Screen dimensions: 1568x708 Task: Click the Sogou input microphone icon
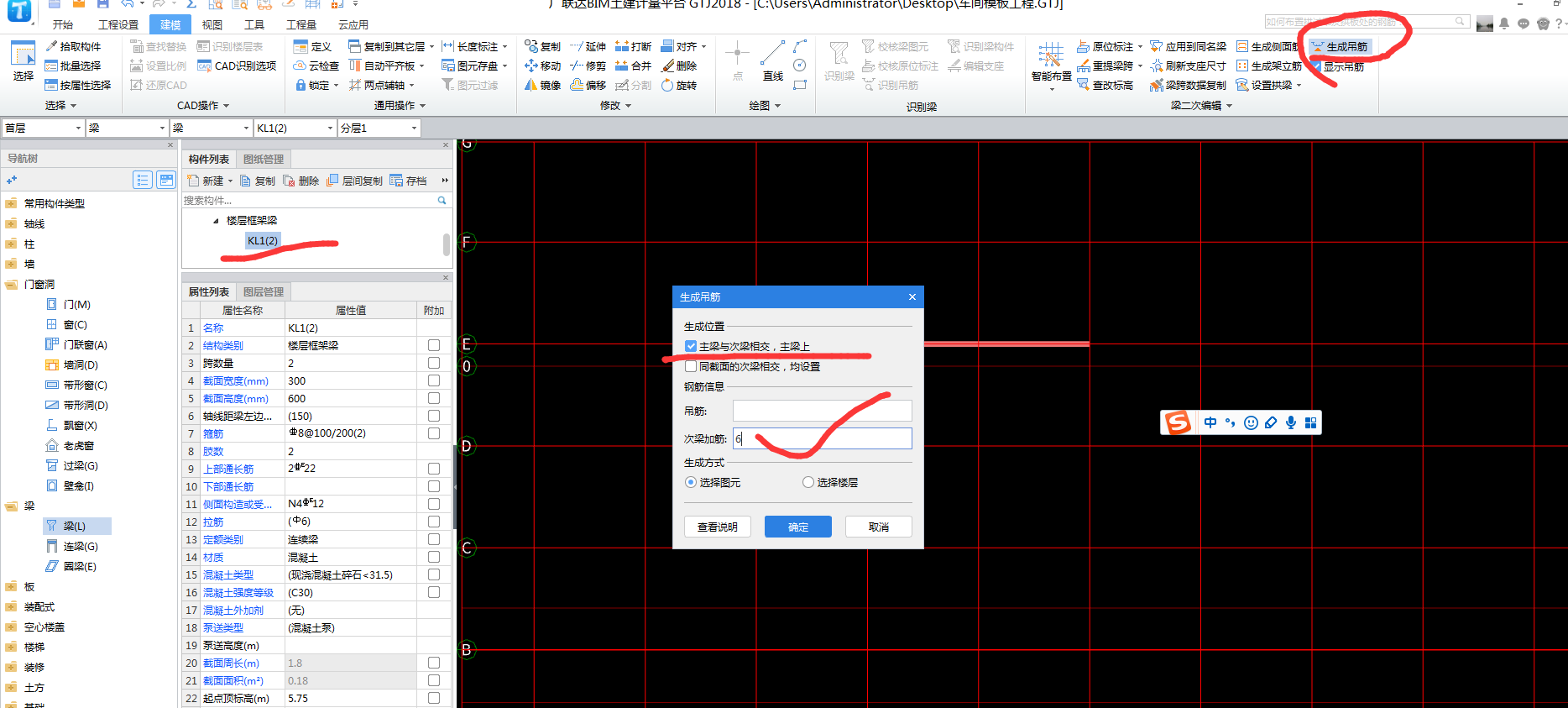click(1291, 422)
